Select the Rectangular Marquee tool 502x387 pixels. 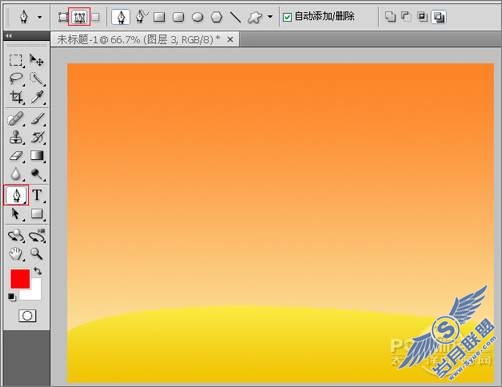pyautogui.click(x=16, y=60)
